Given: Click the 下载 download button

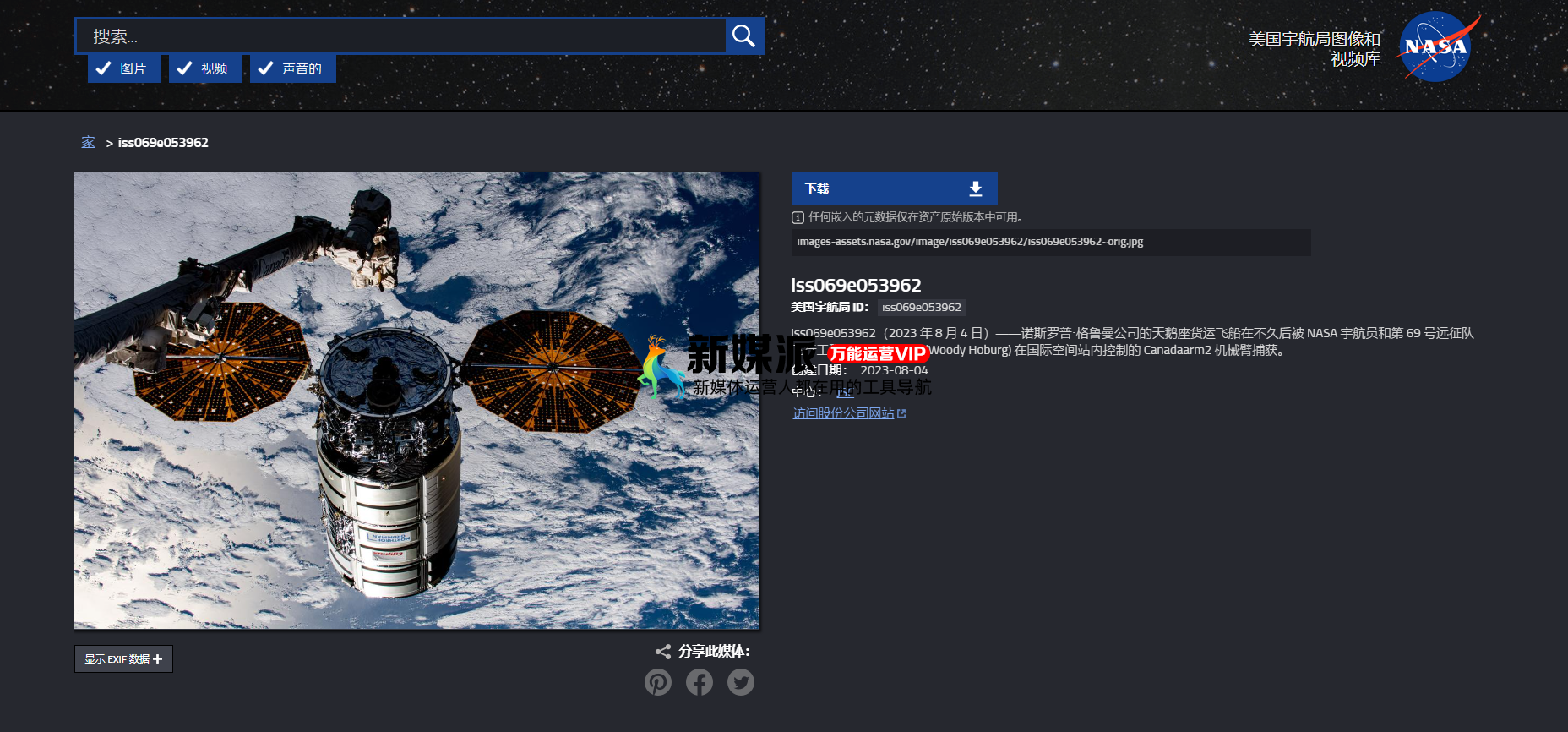Looking at the screenshot, I should pyautogui.click(x=894, y=188).
